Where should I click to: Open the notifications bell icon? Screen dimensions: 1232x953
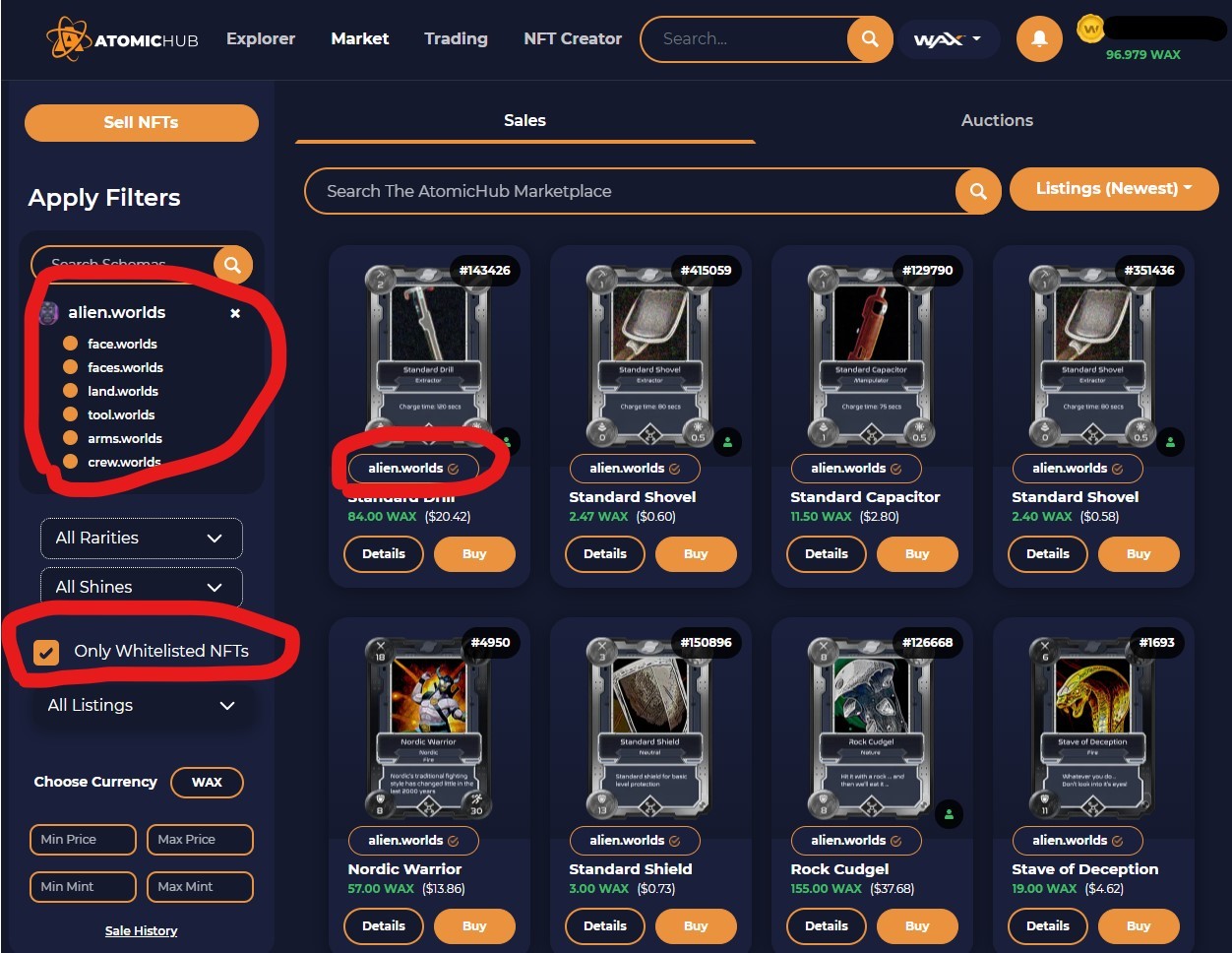(x=1039, y=39)
